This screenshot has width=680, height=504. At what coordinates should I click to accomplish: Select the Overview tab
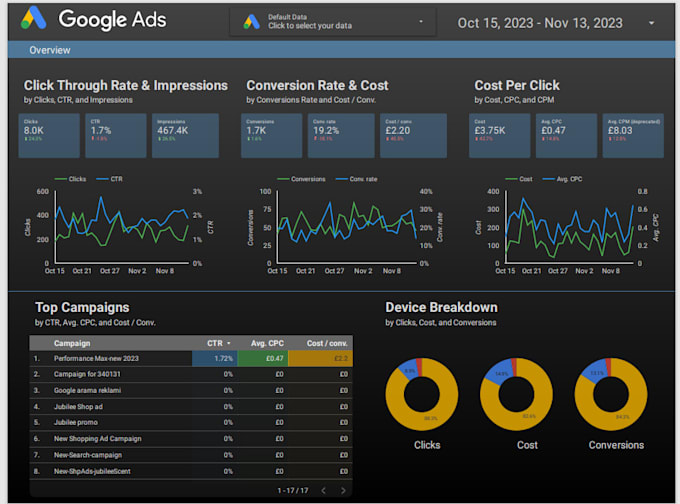coord(50,50)
